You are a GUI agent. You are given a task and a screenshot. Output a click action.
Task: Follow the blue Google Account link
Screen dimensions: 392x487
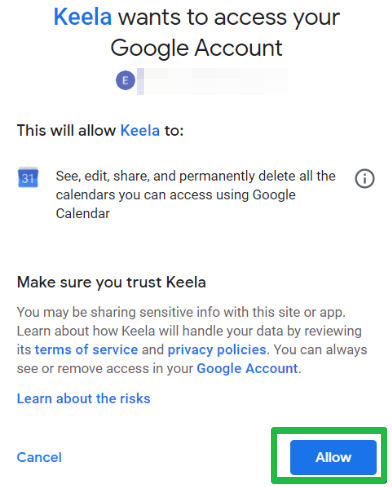tap(247, 369)
